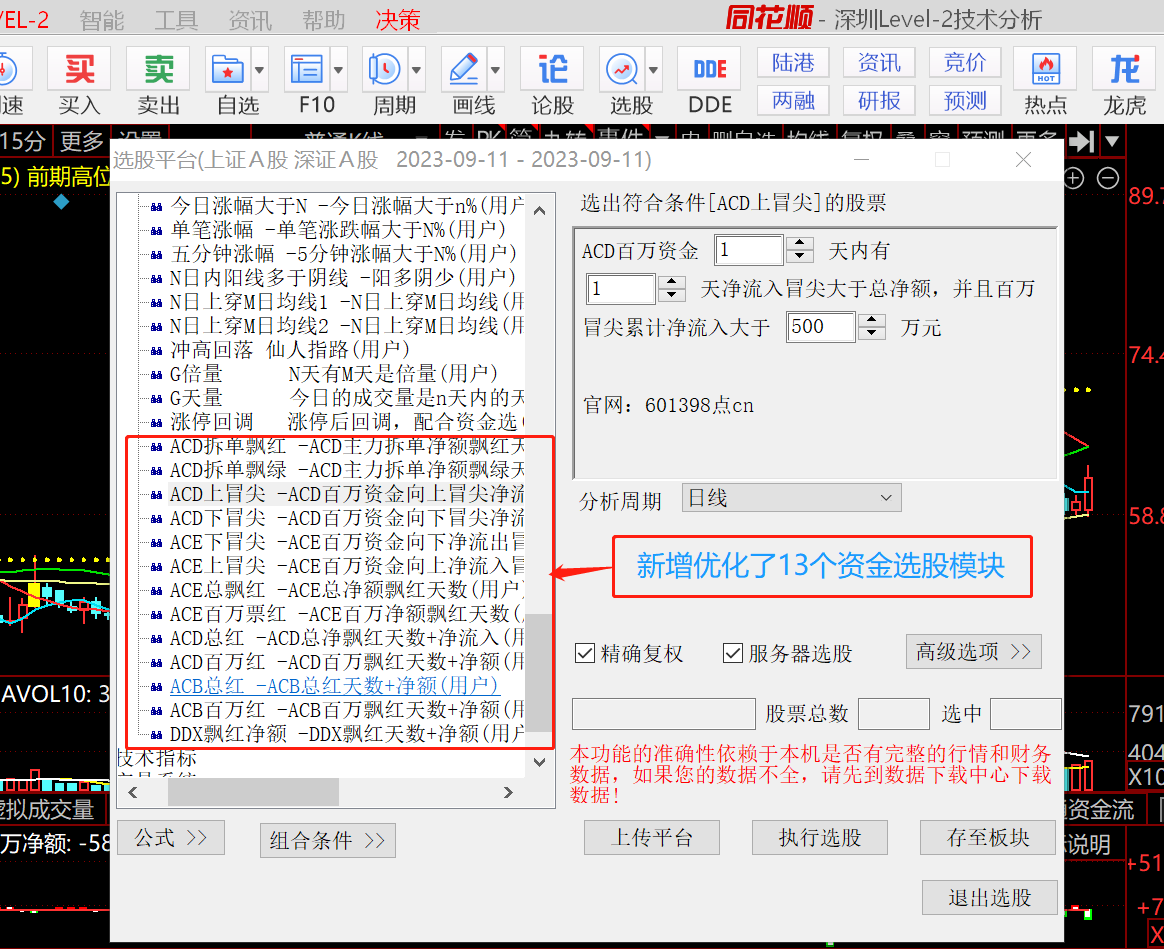Click the 研报 toolbar button
The width and height of the screenshot is (1164, 949).
(x=879, y=100)
